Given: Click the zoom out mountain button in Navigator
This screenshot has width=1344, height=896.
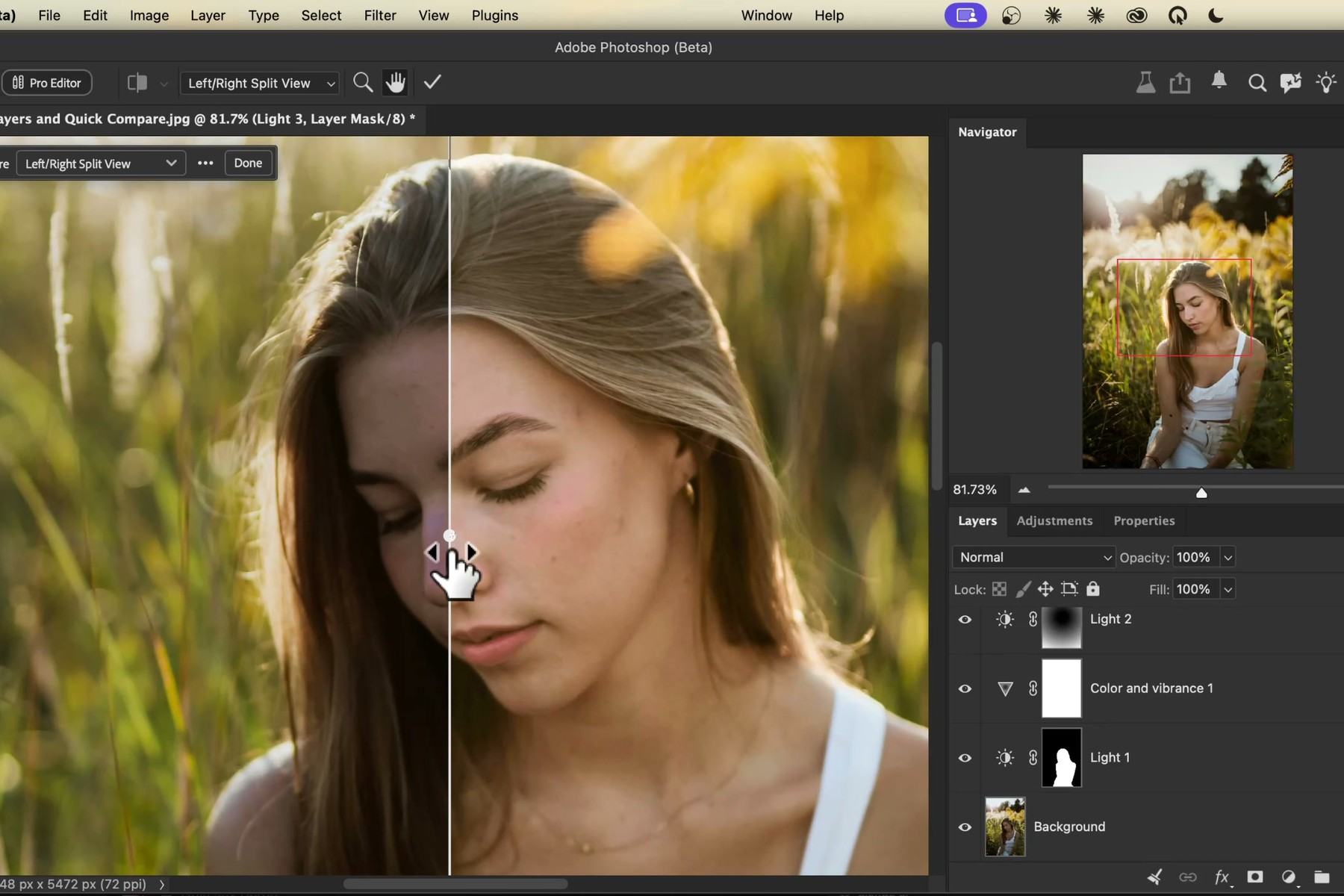Looking at the screenshot, I should pyautogui.click(x=1024, y=490).
